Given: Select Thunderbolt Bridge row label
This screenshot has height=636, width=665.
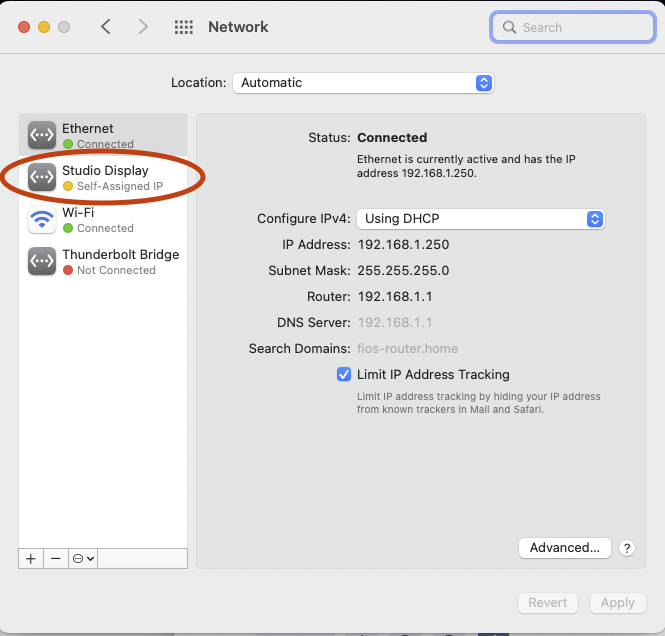Looking at the screenshot, I should (120, 254).
